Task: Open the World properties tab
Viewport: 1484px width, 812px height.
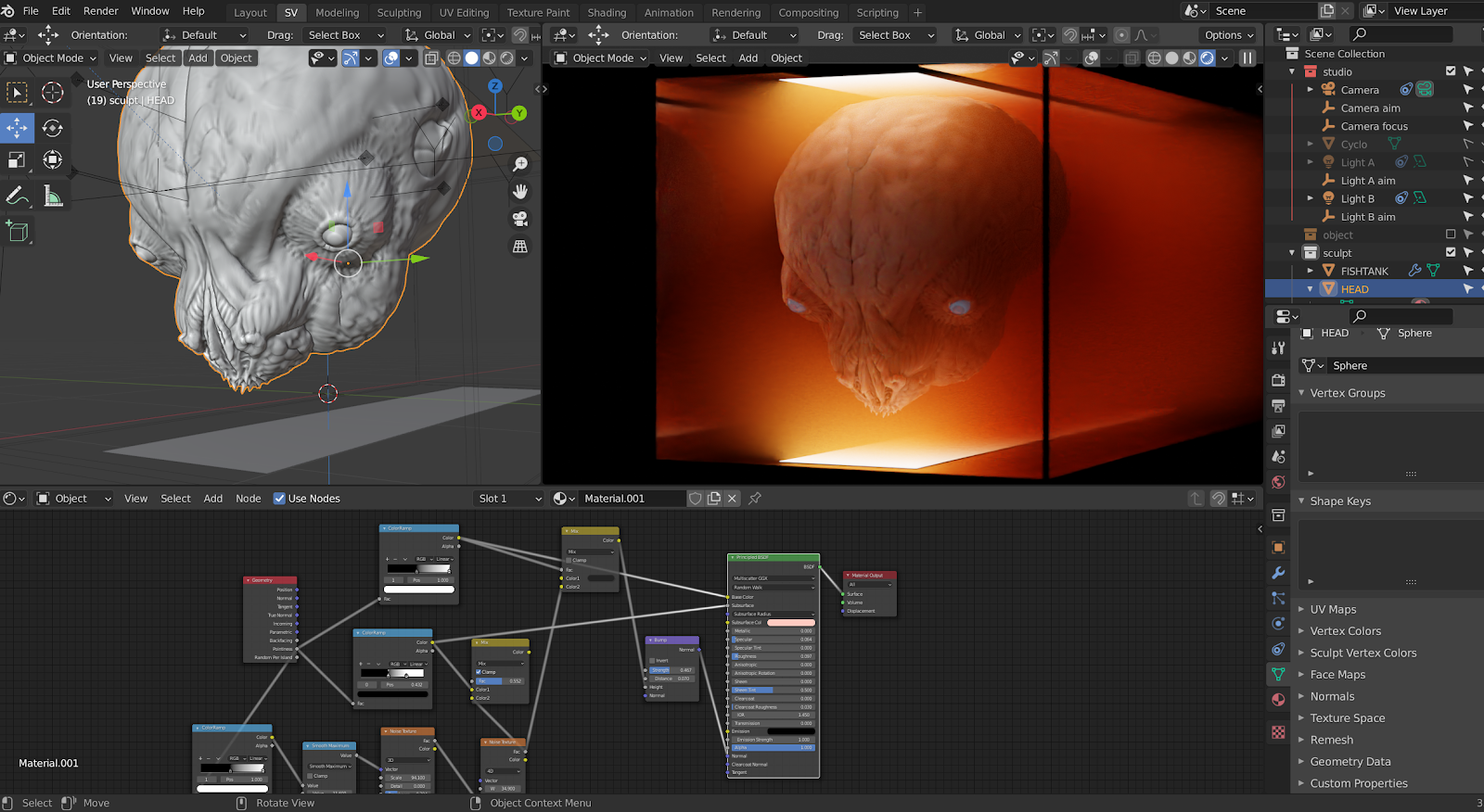Action: (x=1278, y=482)
